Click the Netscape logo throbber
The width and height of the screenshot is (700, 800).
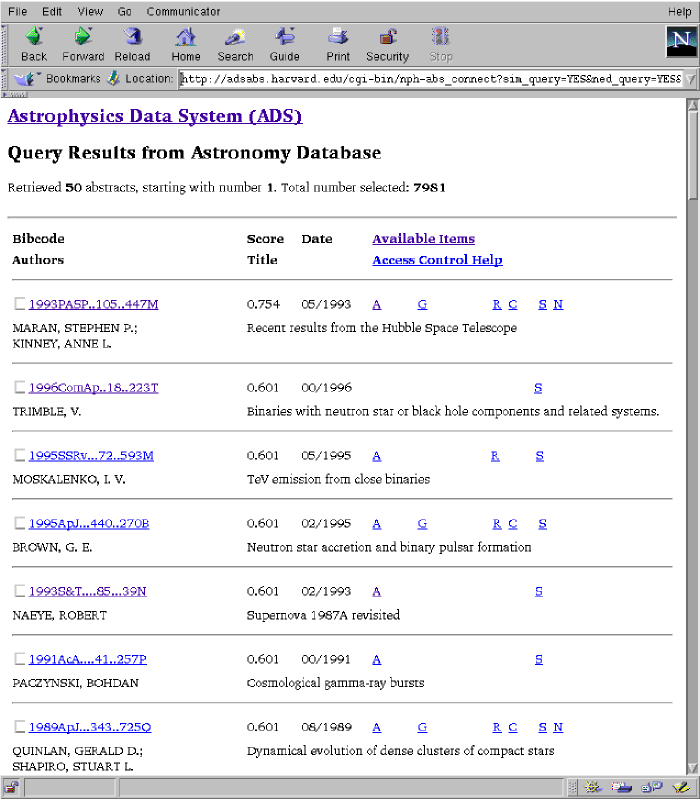[x=679, y=43]
